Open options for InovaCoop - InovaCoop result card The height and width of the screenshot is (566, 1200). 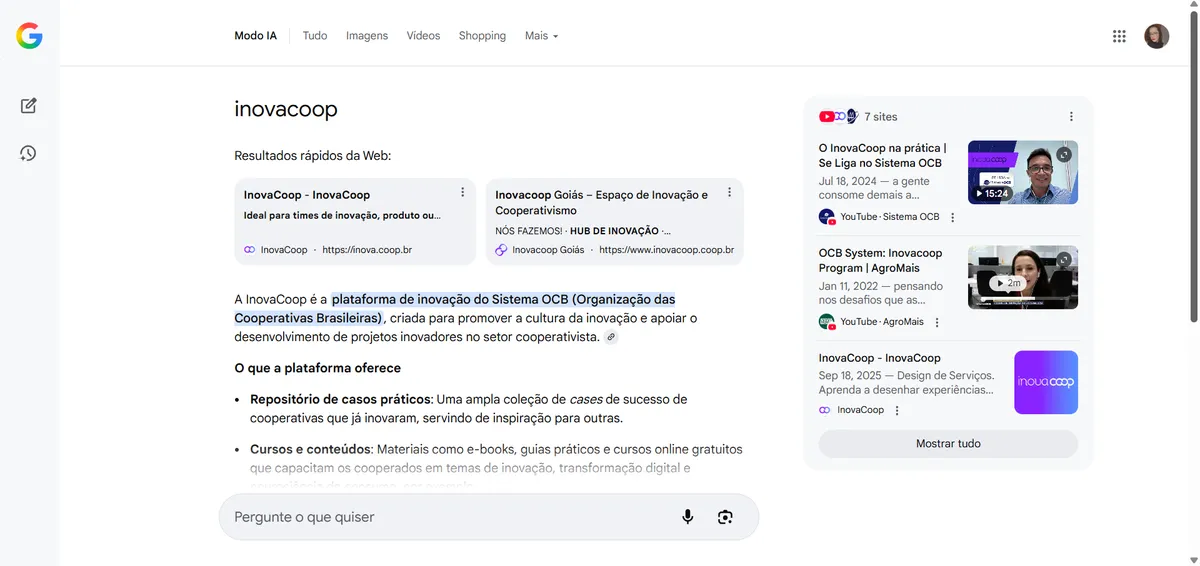pos(462,192)
